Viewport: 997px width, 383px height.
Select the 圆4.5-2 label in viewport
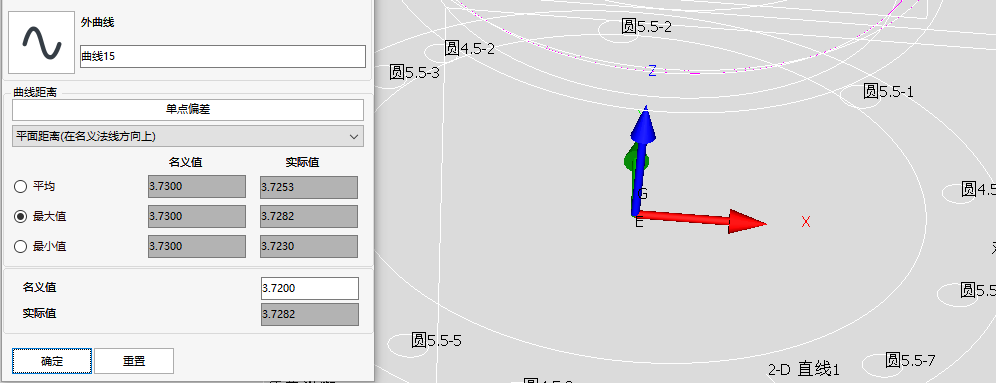point(469,48)
